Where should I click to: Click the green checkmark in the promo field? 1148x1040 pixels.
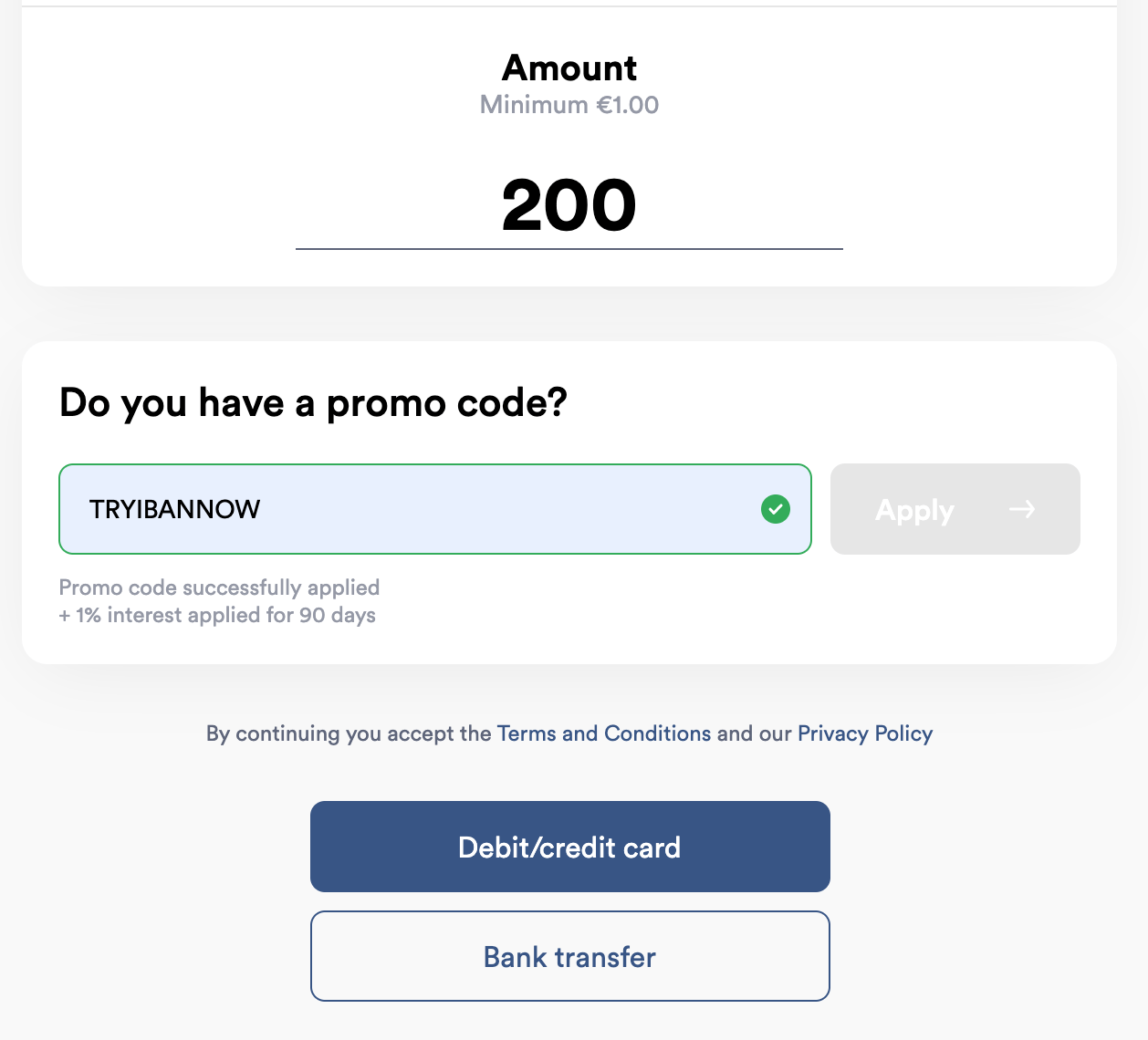pyautogui.click(x=776, y=509)
